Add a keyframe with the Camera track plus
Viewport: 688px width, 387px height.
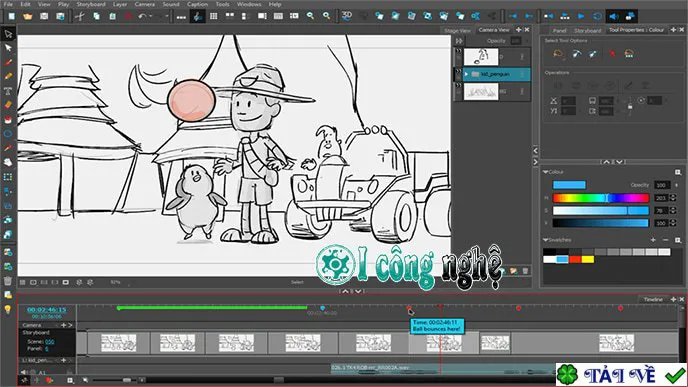click(x=63, y=325)
